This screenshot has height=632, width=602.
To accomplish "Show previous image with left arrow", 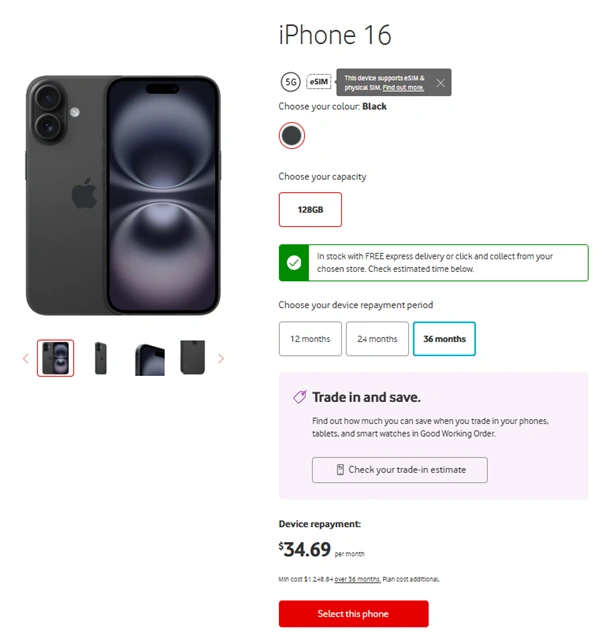I will coord(25,358).
